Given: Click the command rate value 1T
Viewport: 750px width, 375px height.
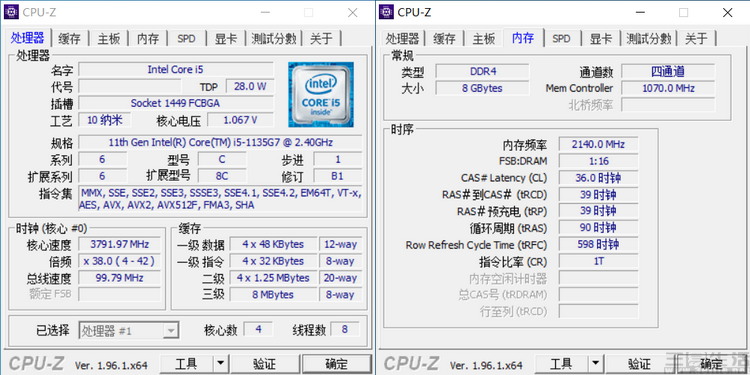Looking at the screenshot, I should [x=598, y=262].
